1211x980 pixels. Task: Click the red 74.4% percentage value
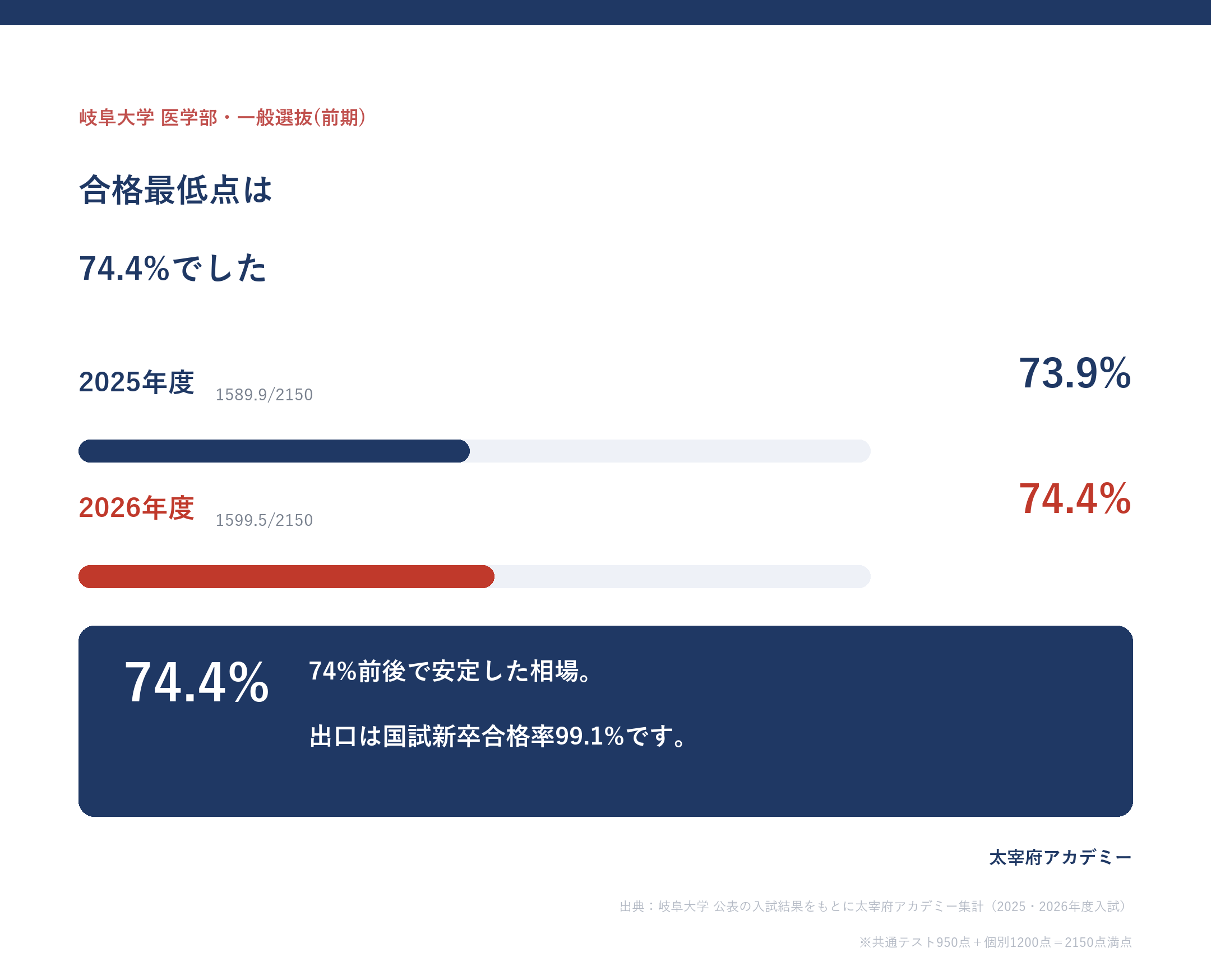(x=1074, y=499)
